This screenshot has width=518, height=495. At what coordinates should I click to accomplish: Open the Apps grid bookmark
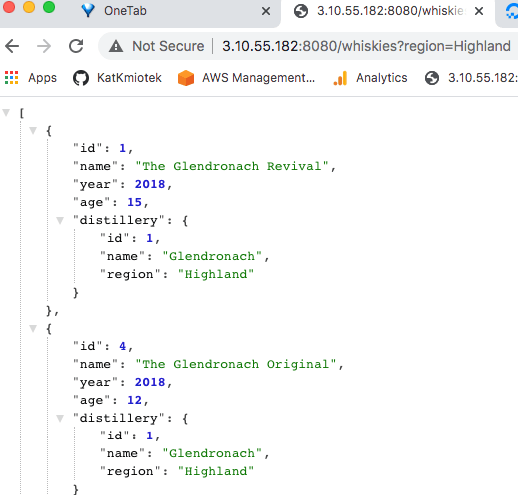[31, 78]
